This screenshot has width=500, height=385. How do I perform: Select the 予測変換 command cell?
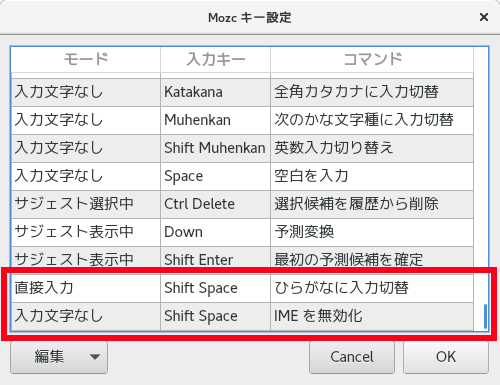pyautogui.click(x=372, y=232)
